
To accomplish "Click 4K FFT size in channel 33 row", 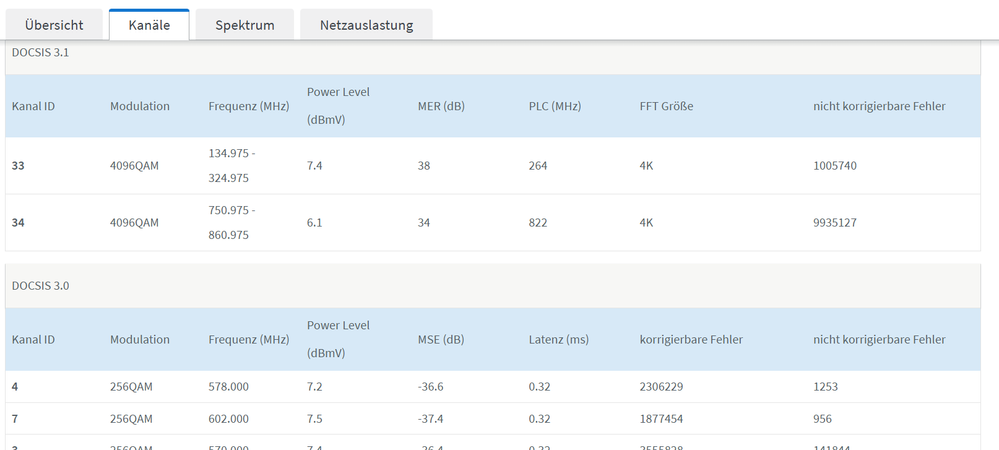I will 647,166.
